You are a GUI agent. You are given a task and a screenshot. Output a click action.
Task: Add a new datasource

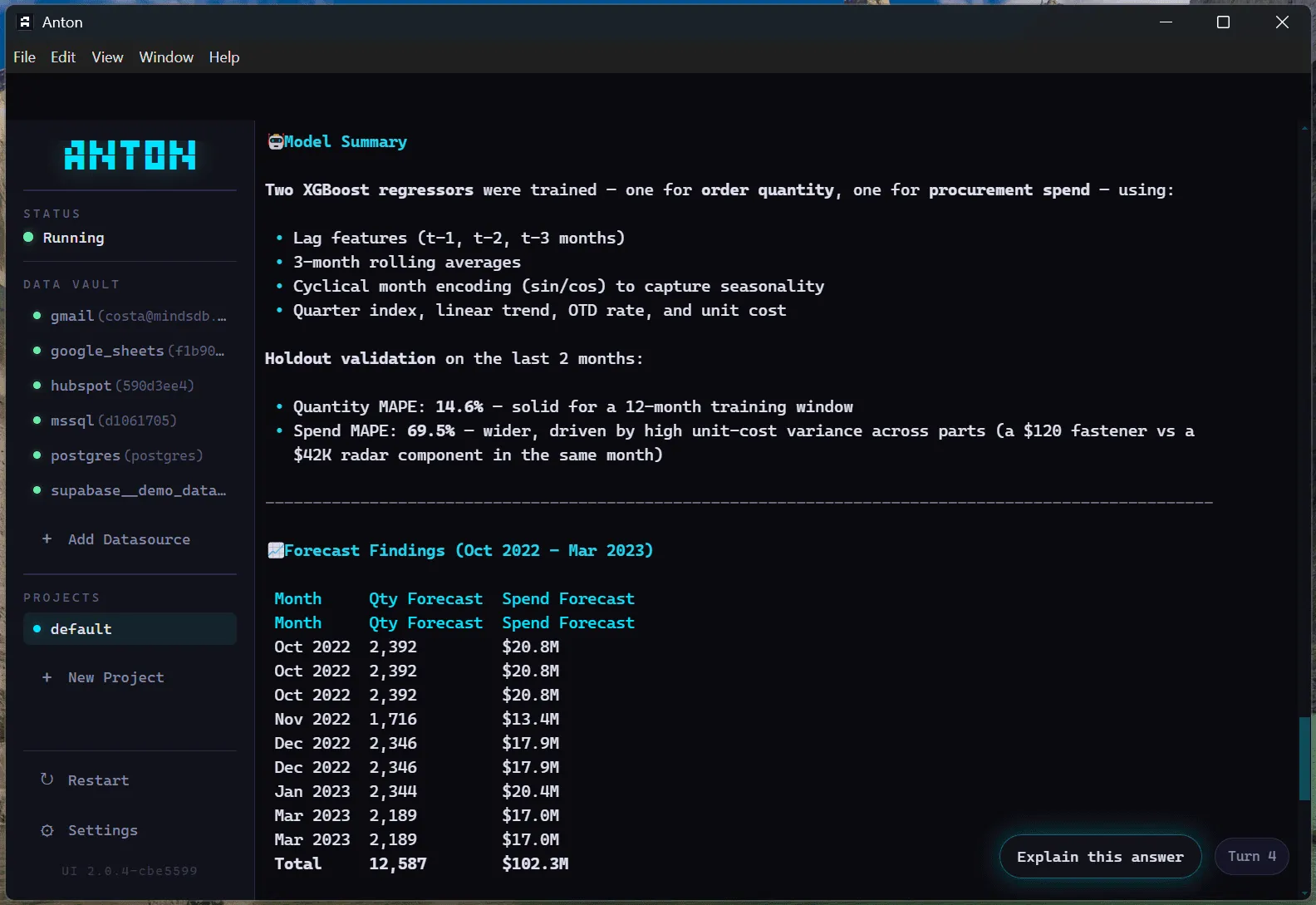pyautogui.click(x=130, y=539)
